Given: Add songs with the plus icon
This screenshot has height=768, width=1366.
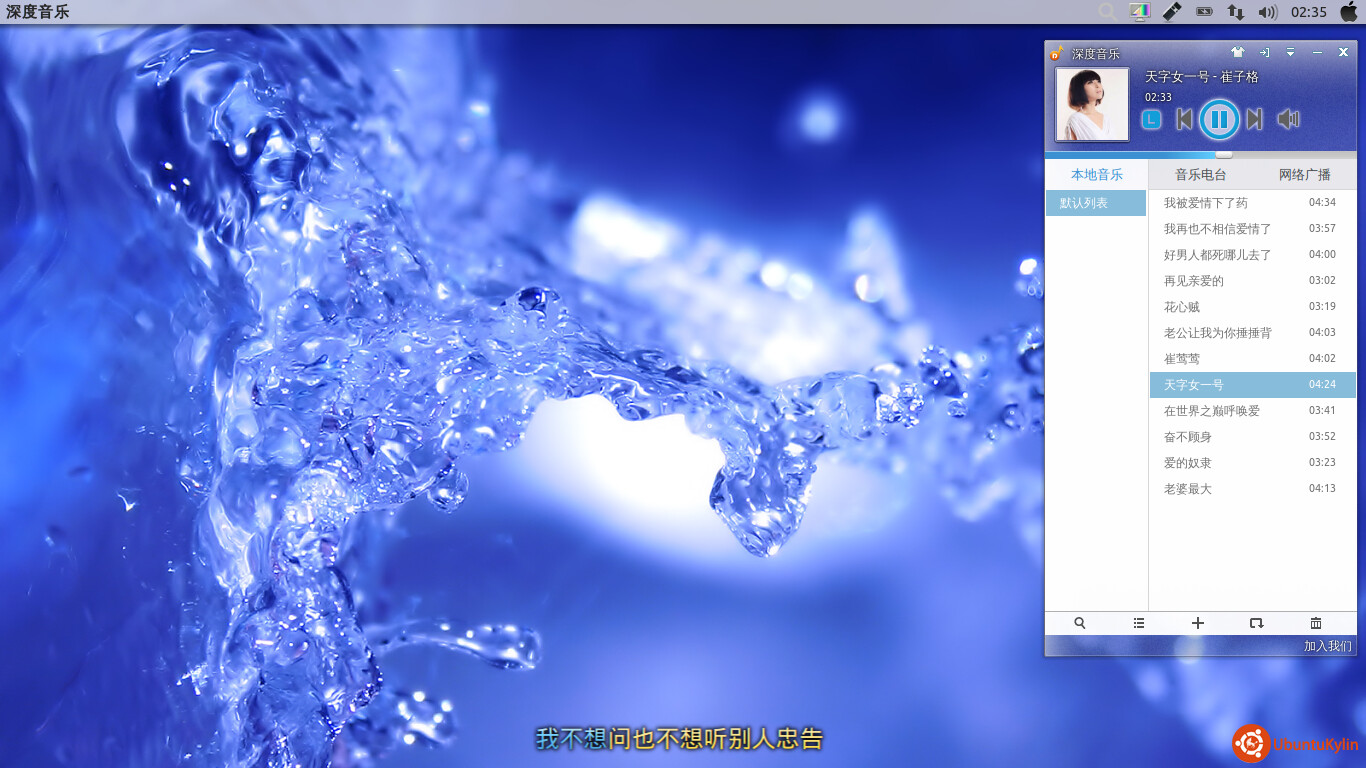Looking at the screenshot, I should [1198, 623].
